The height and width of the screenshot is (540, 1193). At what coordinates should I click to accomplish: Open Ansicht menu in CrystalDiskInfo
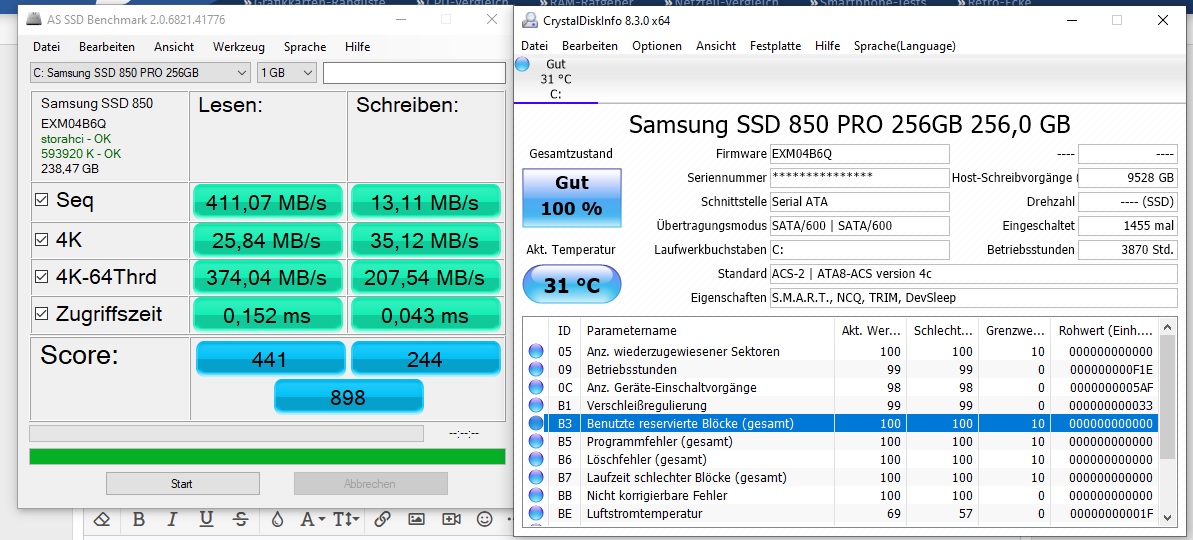tap(716, 46)
